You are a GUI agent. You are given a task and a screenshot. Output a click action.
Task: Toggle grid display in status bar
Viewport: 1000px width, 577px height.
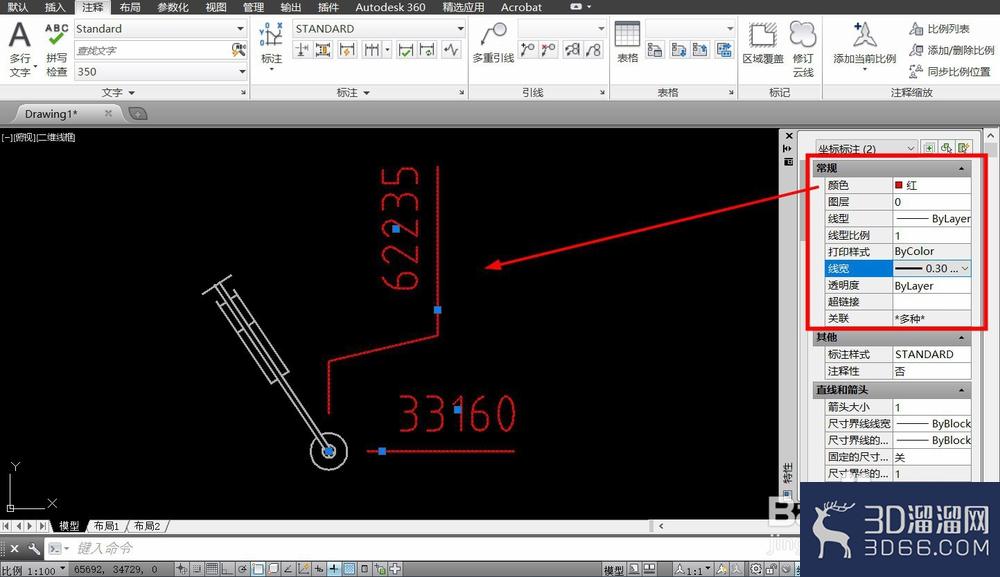[x=212, y=569]
